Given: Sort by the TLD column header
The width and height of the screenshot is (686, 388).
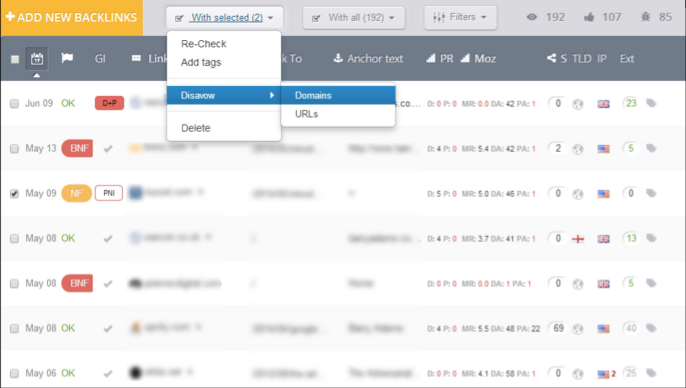Looking at the screenshot, I should point(582,59).
